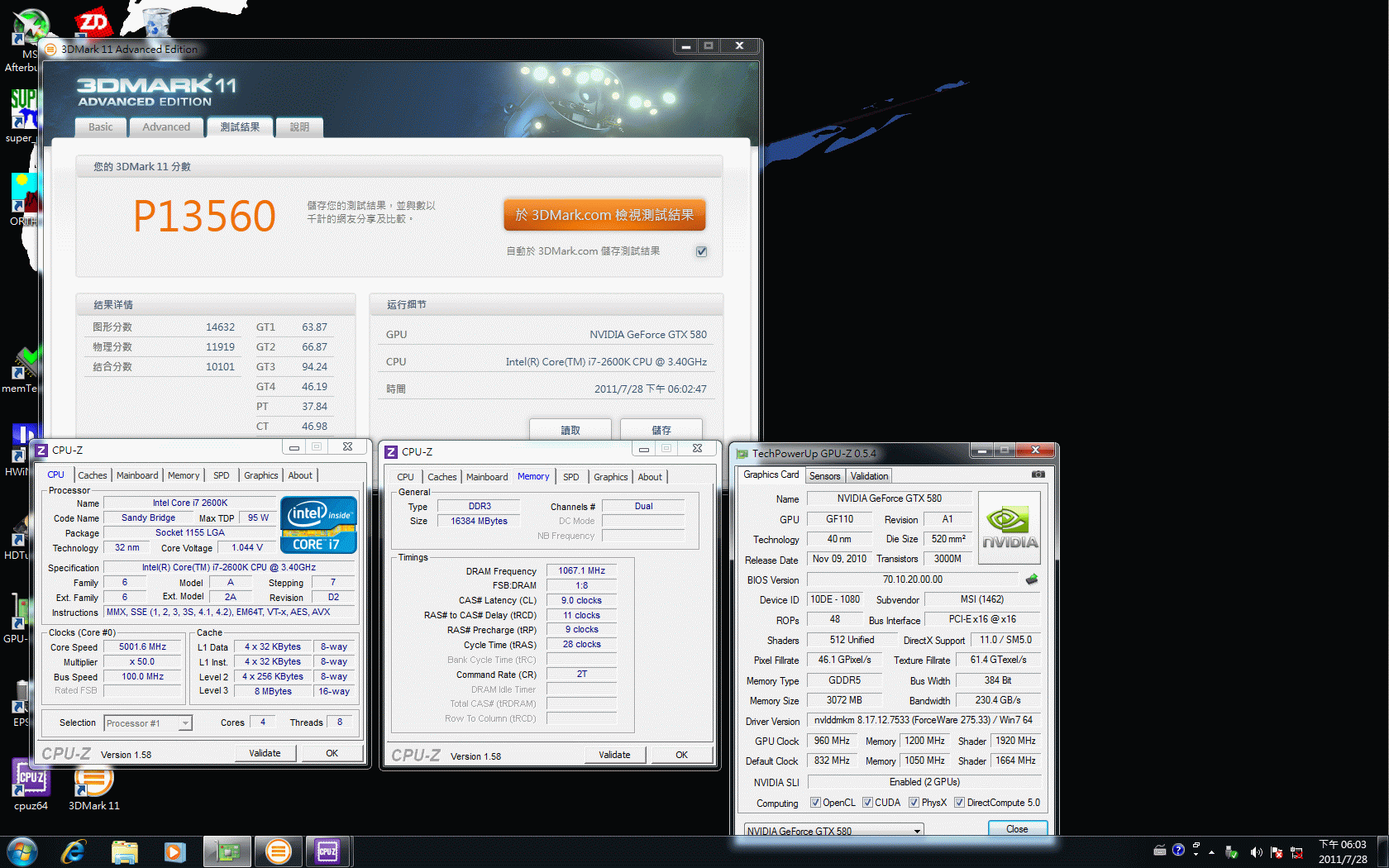Open Windows Media Player from the taskbar
Viewport: 1389px width, 868px height.
(174, 851)
